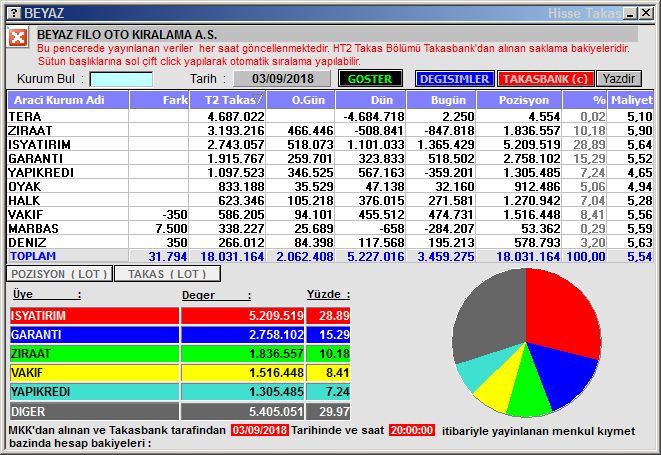Click MARBAS Fark value 7.500
The height and width of the screenshot is (455, 661).
[x=171, y=229]
